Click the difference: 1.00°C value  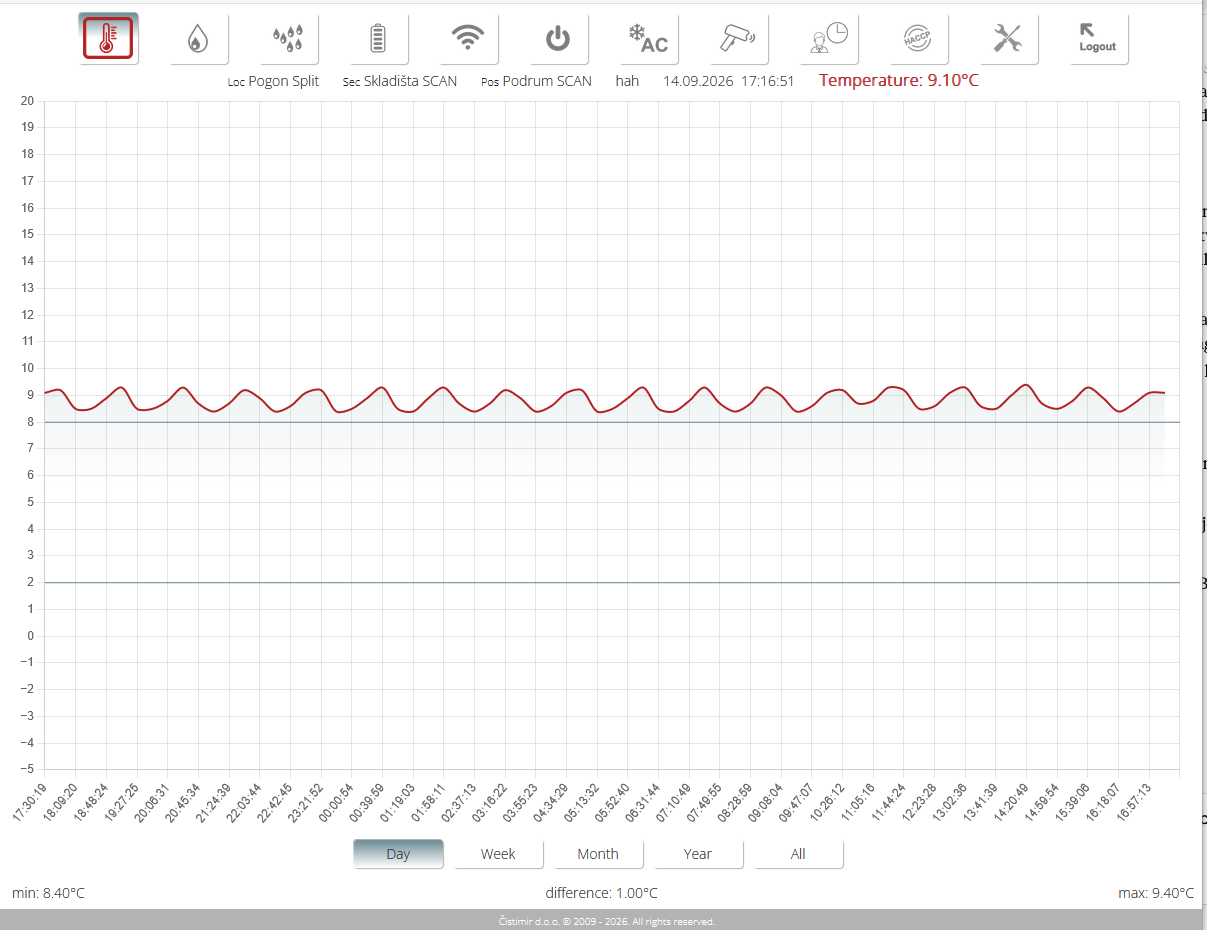pyautogui.click(x=602, y=893)
